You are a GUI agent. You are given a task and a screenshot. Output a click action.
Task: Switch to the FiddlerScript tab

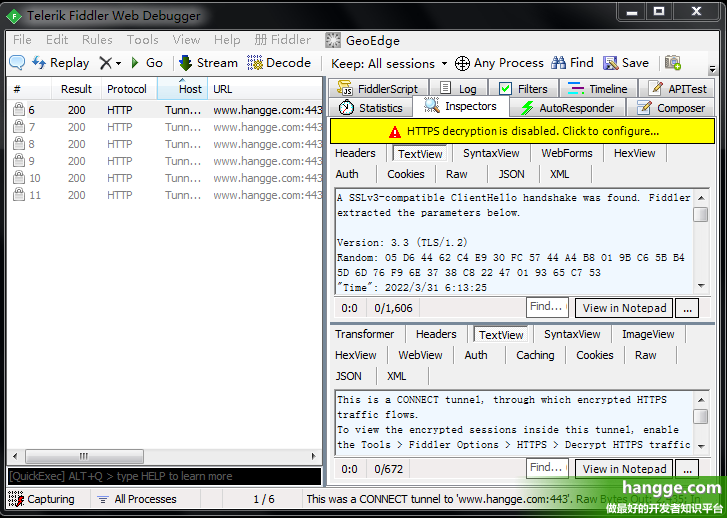[378, 88]
